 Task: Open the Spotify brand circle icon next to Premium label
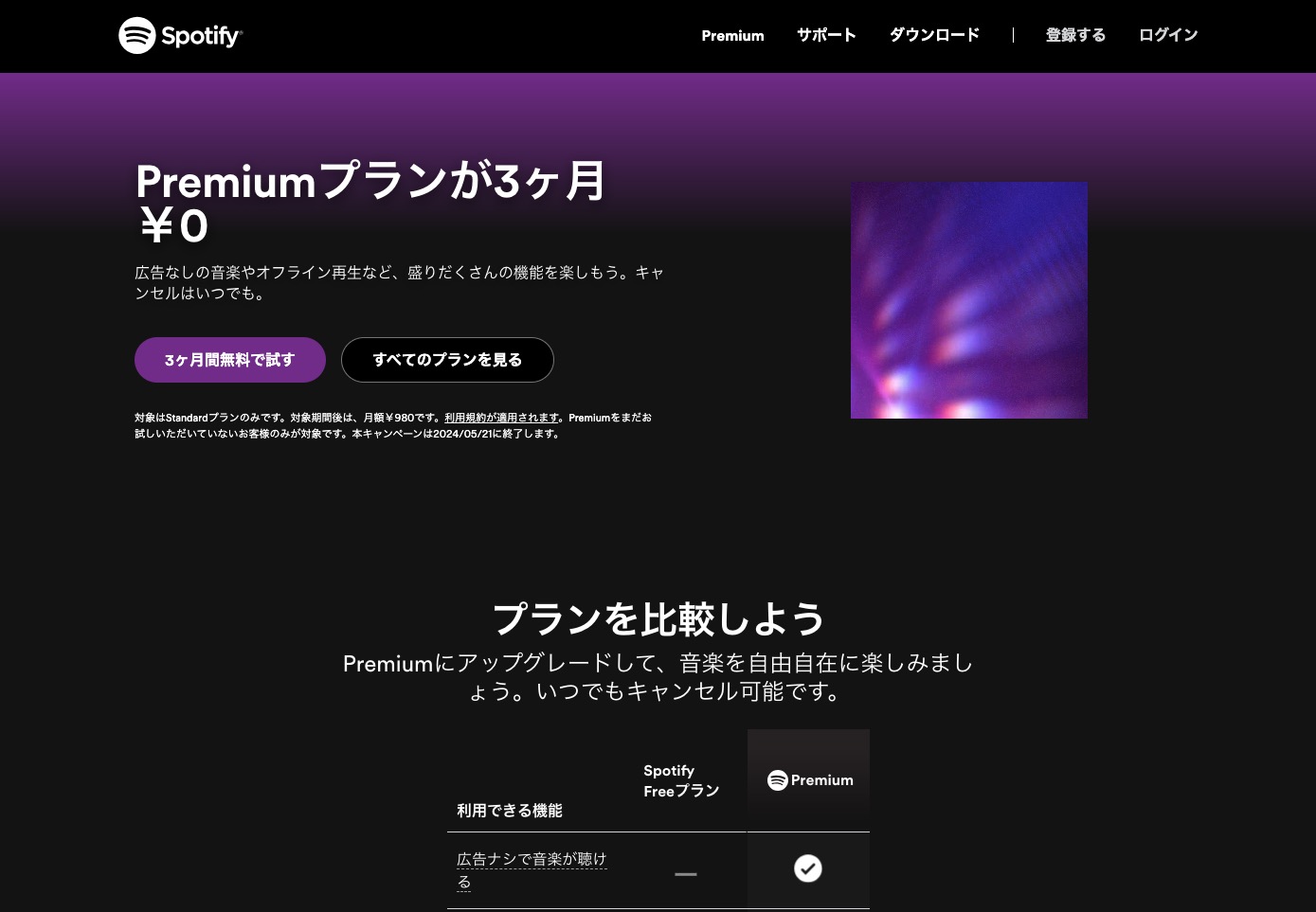[777, 779]
